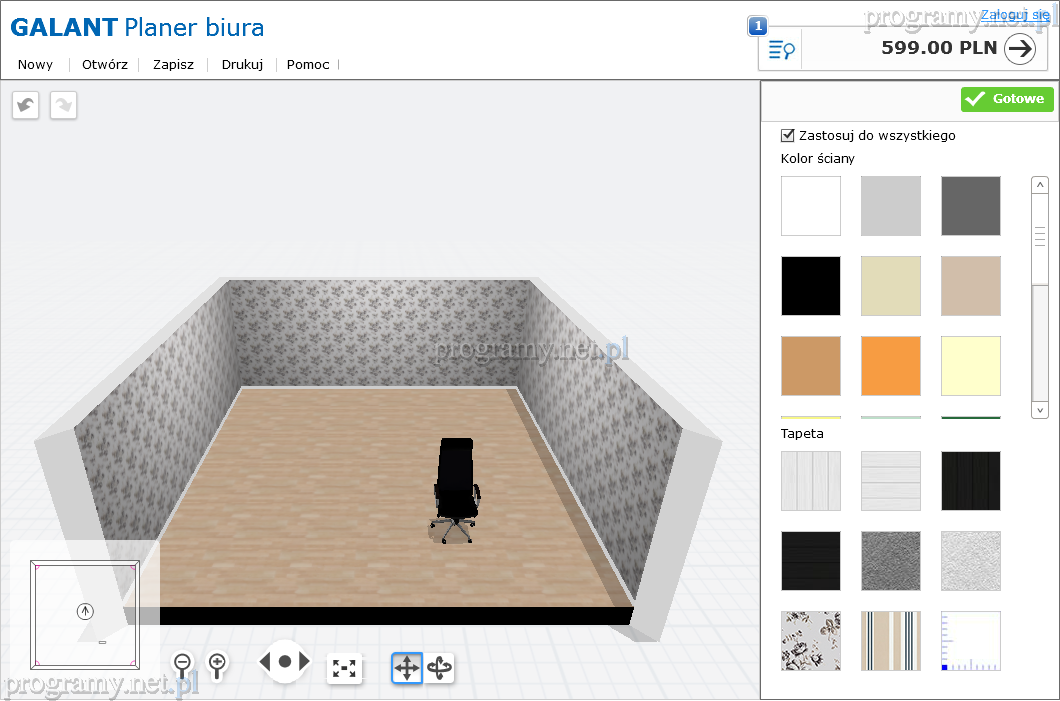Screen dimensions: 1060x701
Task: Uncheck 'Zastosuj do wszystkiego' checkbox
Action: (x=788, y=135)
